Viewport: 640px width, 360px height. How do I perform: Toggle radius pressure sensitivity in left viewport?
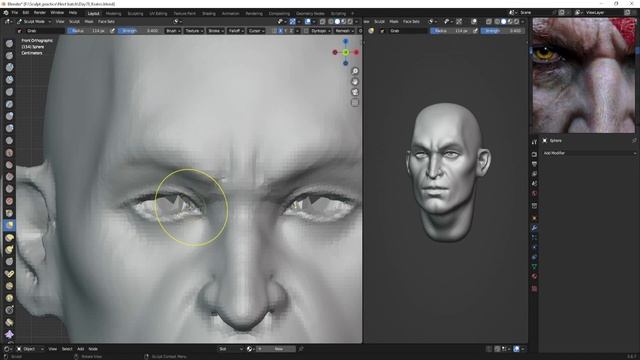coord(113,31)
